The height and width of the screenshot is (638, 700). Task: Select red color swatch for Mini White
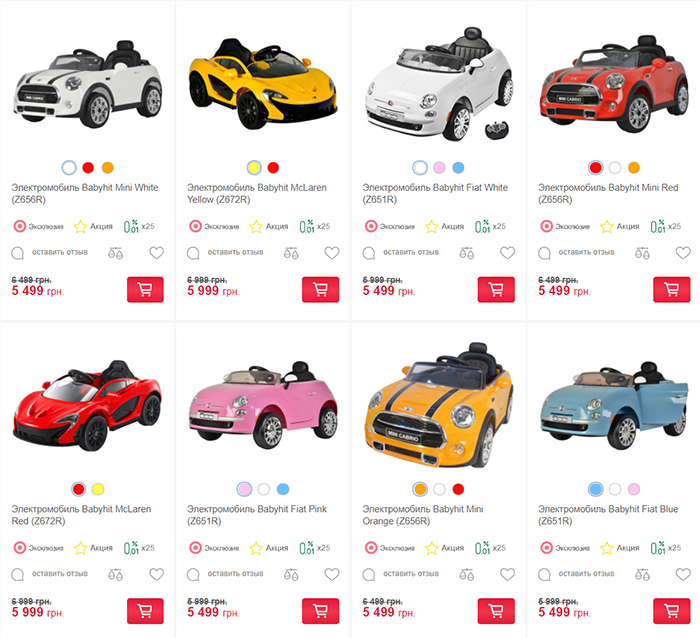(x=88, y=167)
